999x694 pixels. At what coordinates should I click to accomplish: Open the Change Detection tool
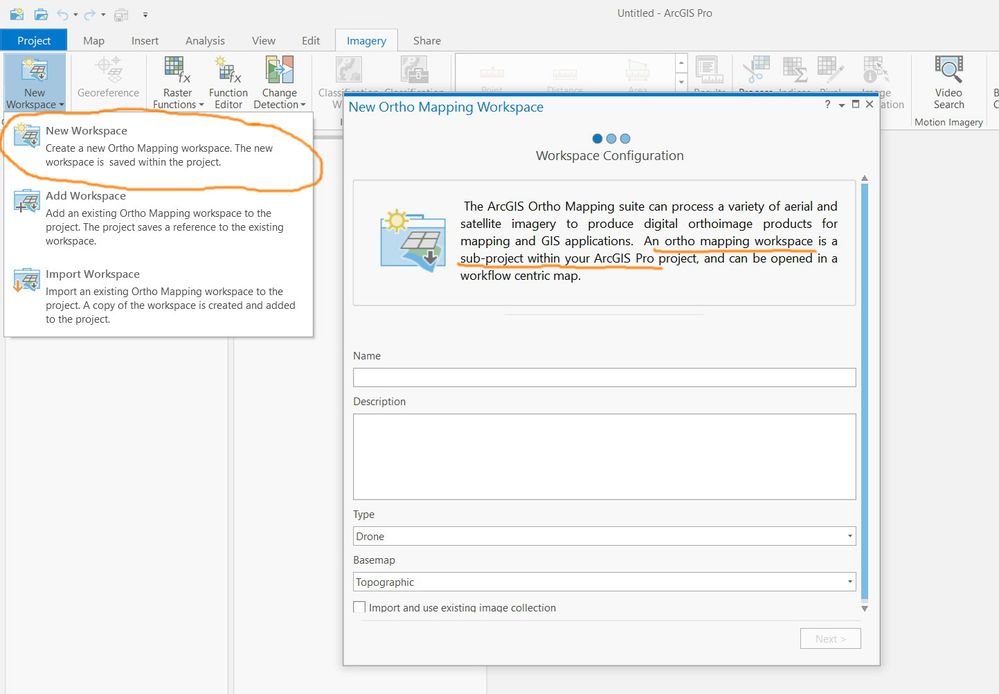tap(279, 83)
